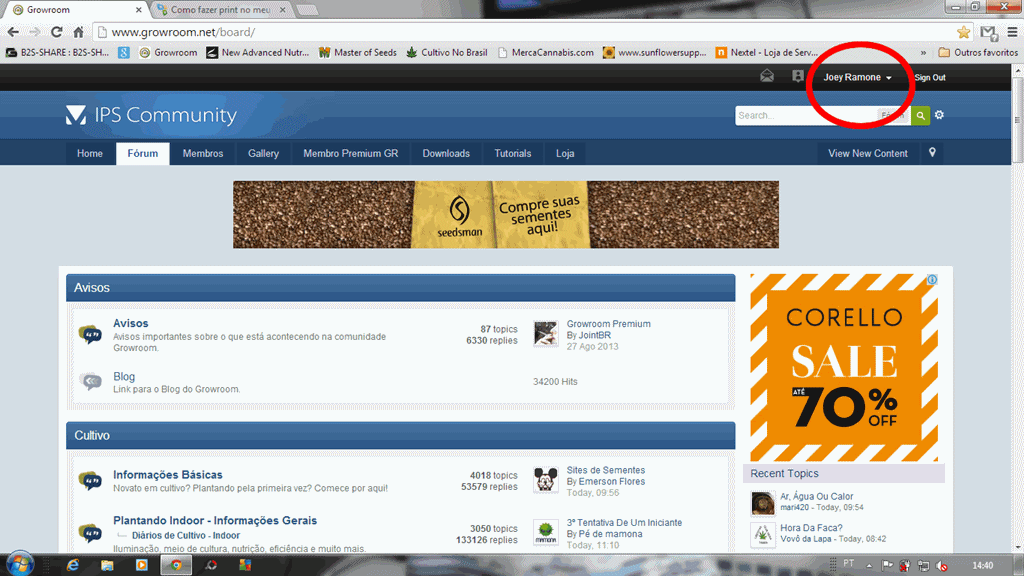Open Diários de Cultivo - Indoor subforum
Screen dimensions: 1024x576
coord(185,536)
